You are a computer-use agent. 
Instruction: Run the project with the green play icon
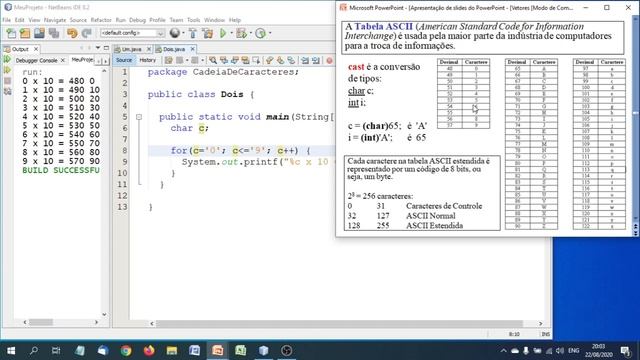click(223, 33)
